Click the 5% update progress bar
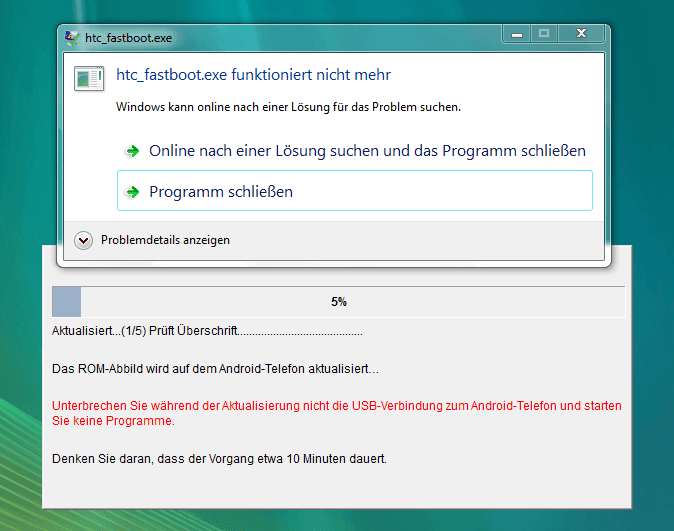 click(338, 302)
